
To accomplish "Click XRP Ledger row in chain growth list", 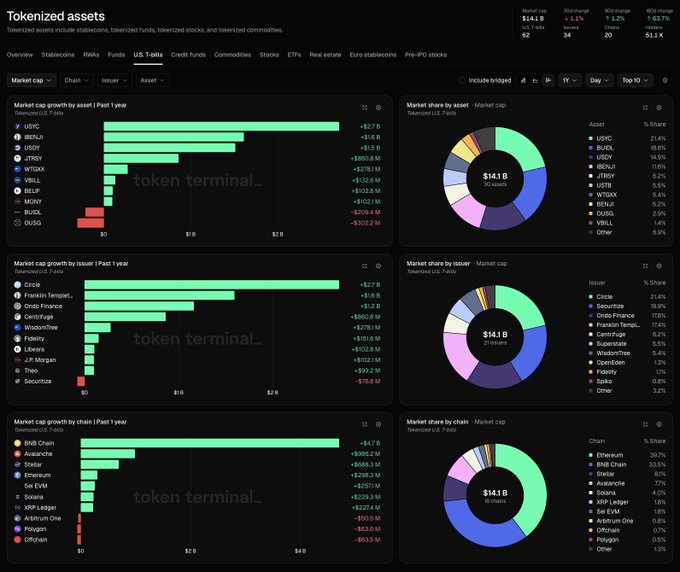I will (197, 507).
